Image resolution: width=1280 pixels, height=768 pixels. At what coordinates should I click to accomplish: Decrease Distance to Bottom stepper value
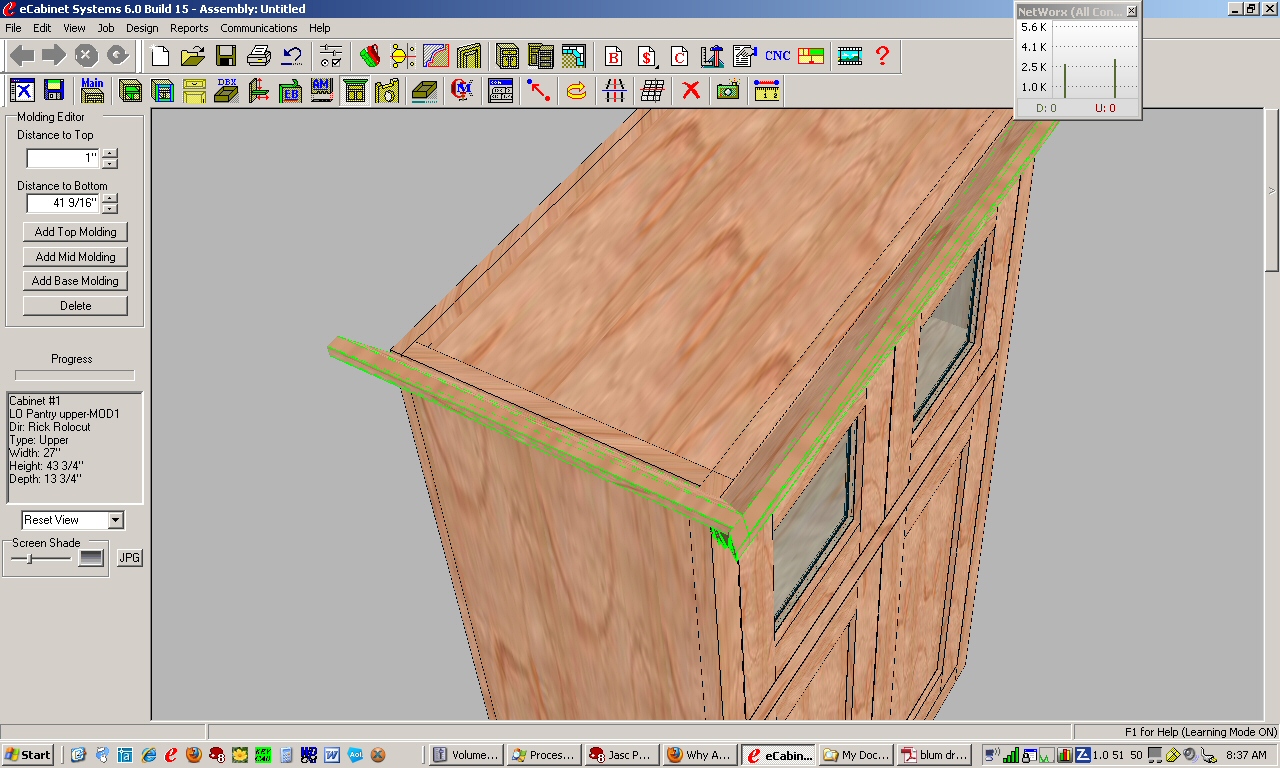click(x=110, y=209)
